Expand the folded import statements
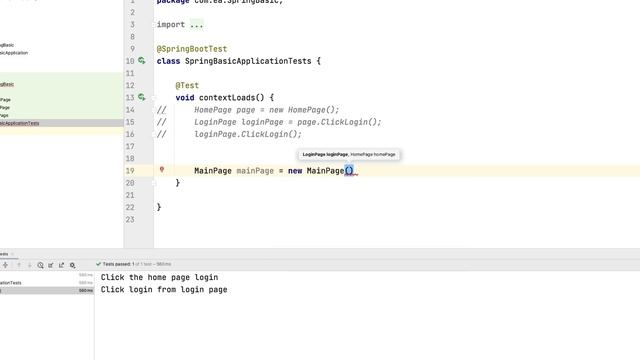 (196, 24)
